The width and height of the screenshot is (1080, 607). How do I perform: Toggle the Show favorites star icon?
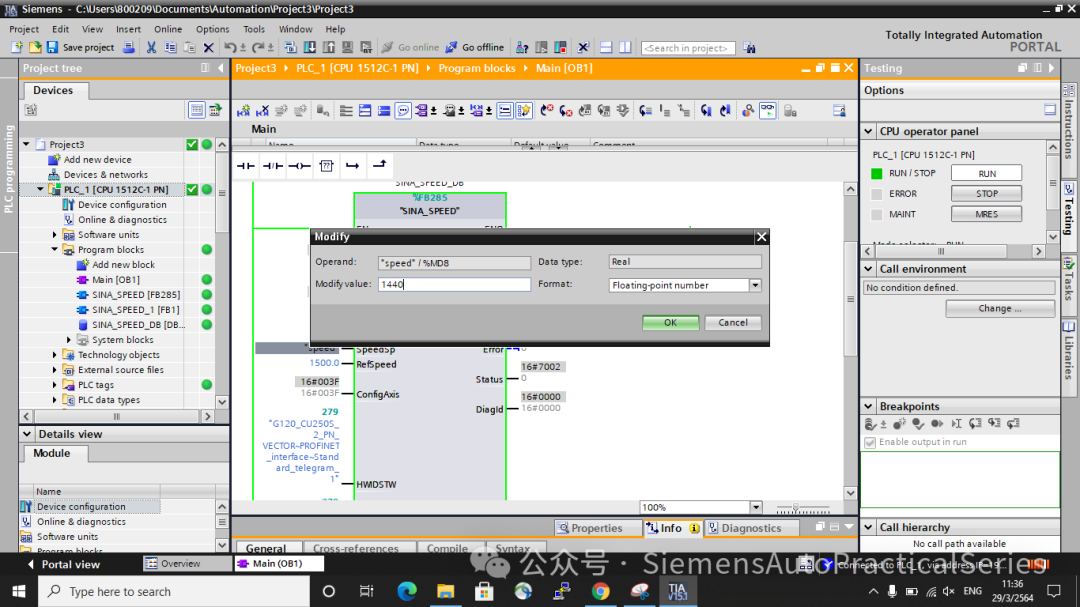coord(524,110)
